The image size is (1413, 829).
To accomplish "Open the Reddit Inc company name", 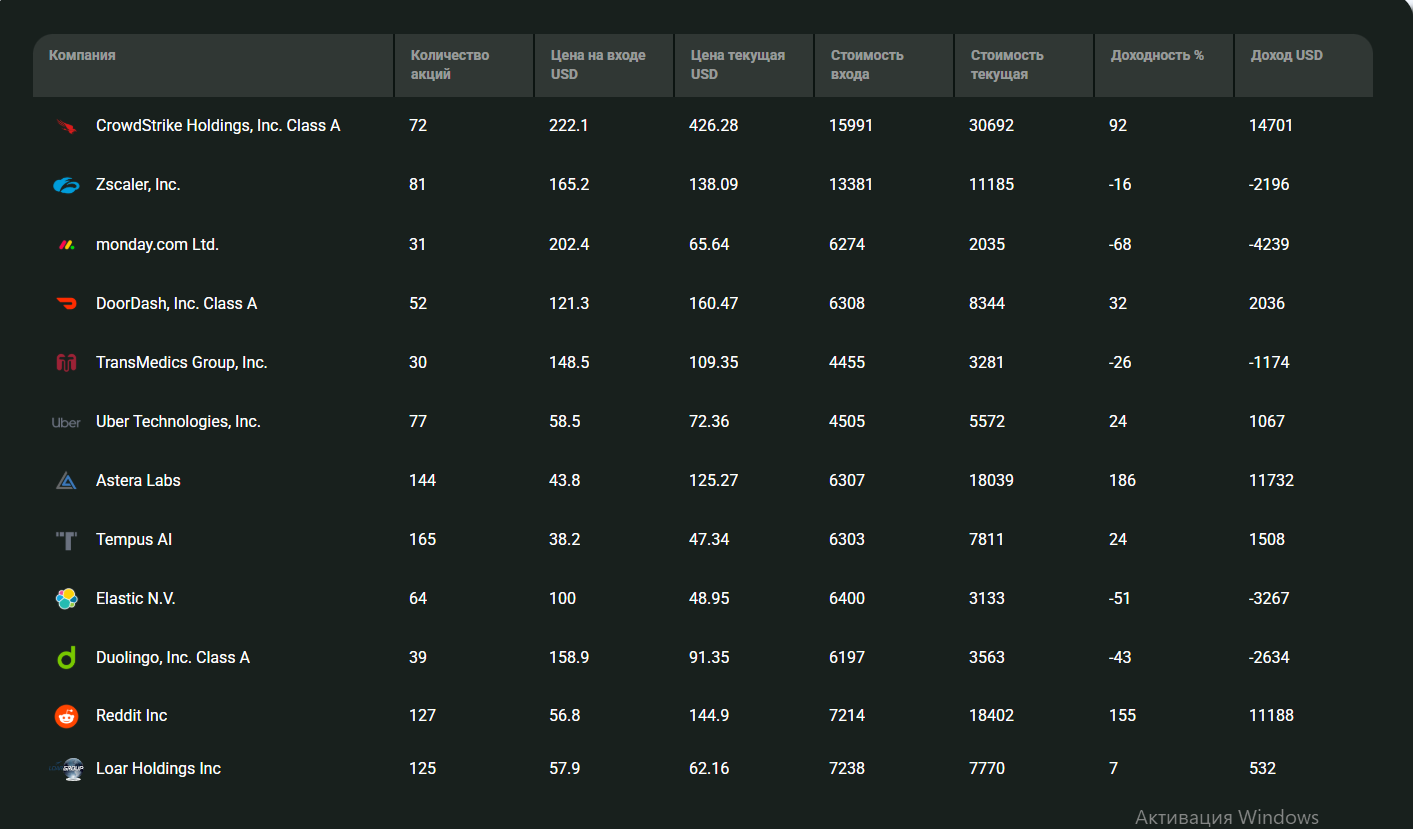I will point(131,716).
